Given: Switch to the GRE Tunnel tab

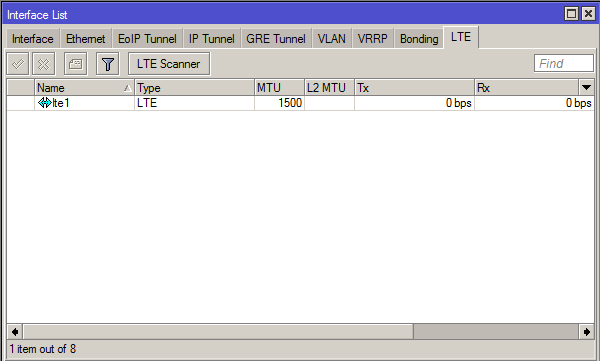Looking at the screenshot, I should (x=276, y=39).
